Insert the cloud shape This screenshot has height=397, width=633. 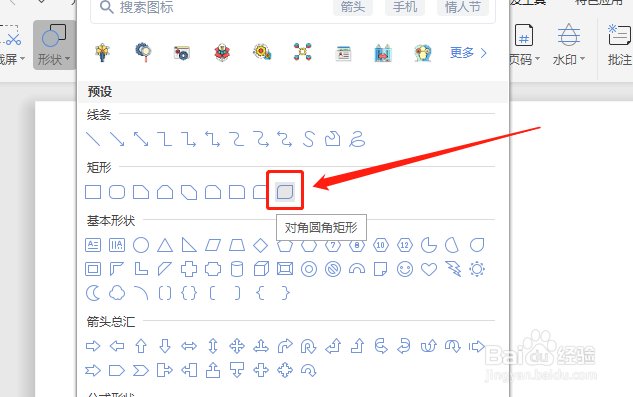click(117, 293)
